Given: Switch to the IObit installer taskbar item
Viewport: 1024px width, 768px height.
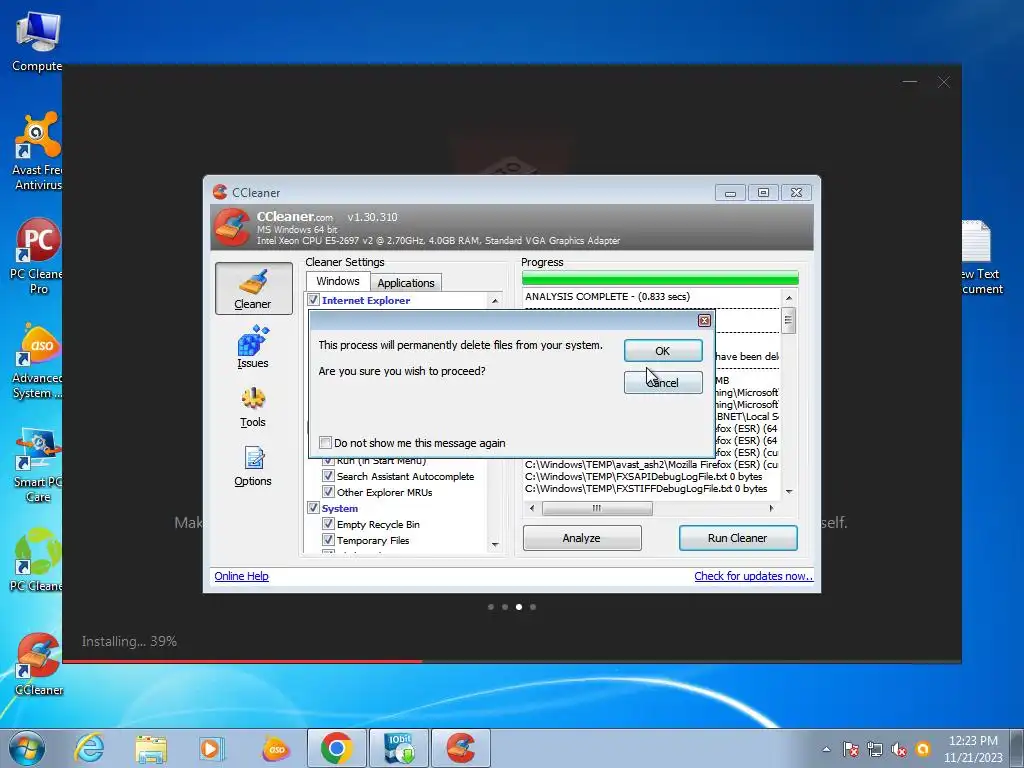Looking at the screenshot, I should pos(399,748).
